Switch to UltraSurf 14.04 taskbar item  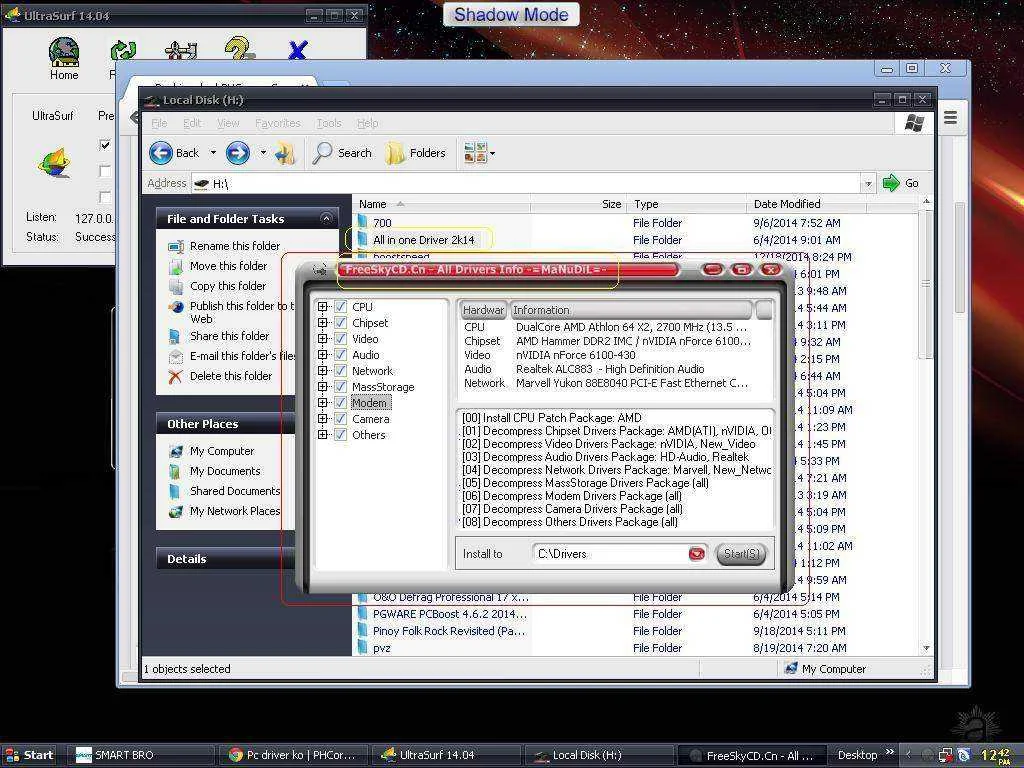pos(445,755)
